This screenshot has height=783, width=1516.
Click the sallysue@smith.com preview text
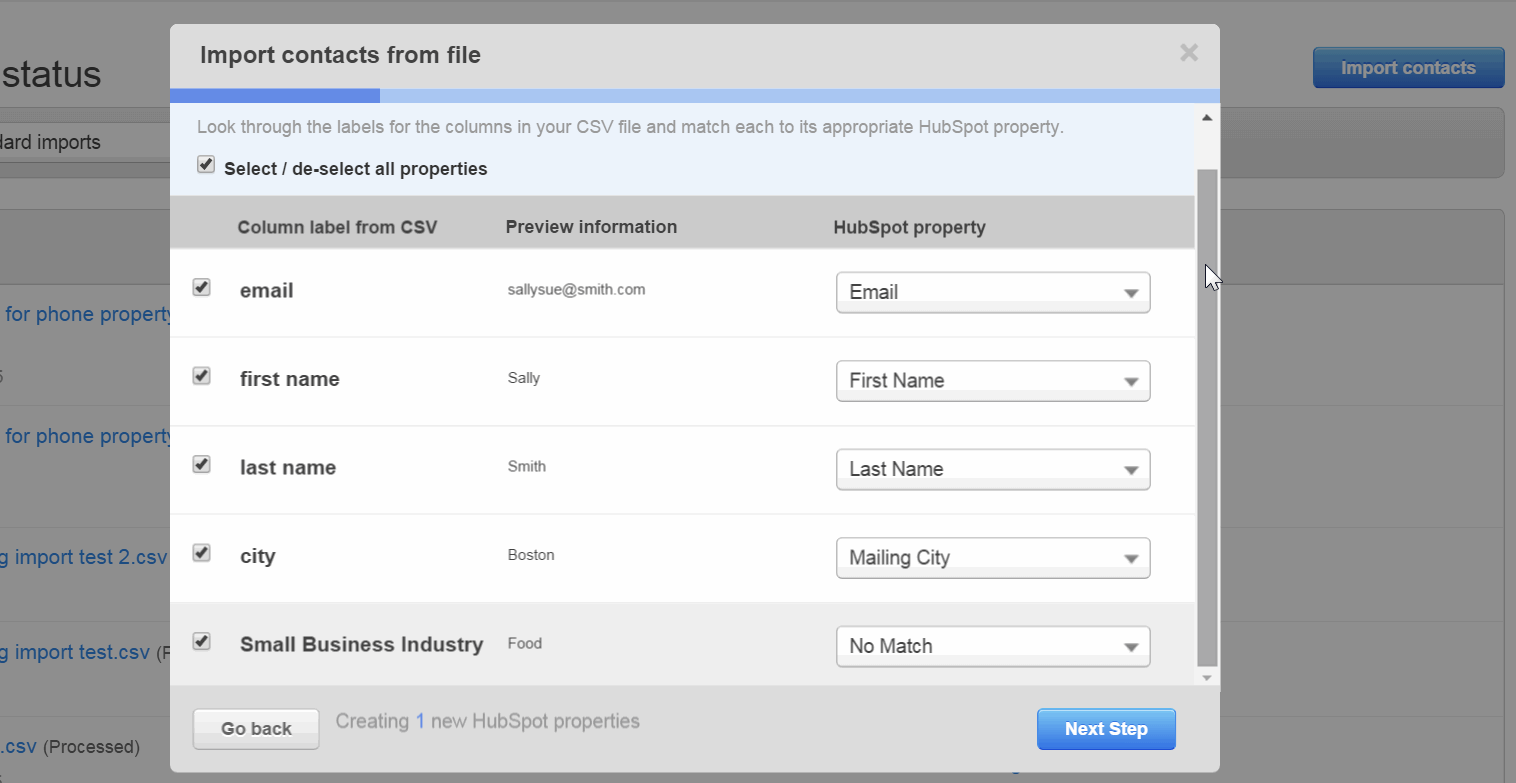coord(576,290)
